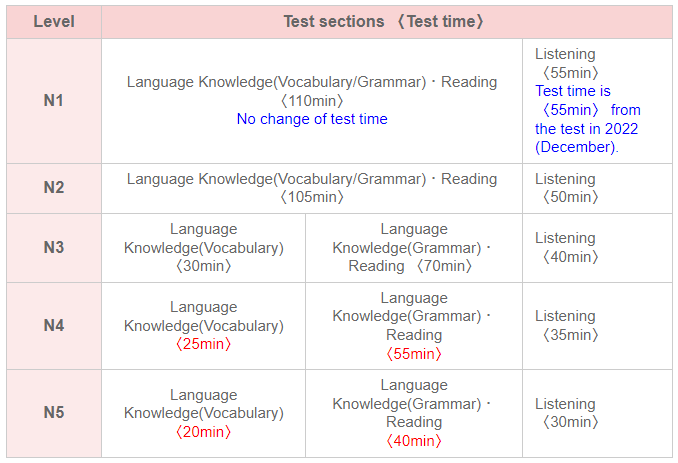
Task: Select the N2 Listening 〈50min〉 cell
Action: coord(566,188)
